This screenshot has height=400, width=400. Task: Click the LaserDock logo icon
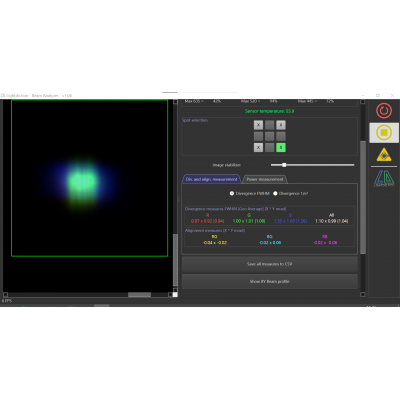[x=384, y=178]
